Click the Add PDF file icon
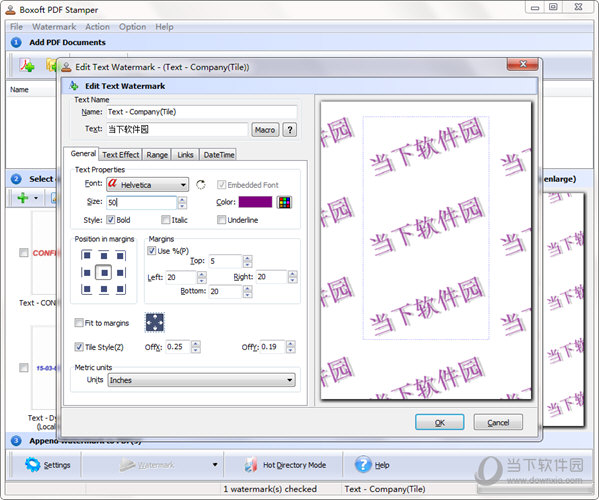Image resolution: width=599 pixels, height=500 pixels. click(27, 65)
